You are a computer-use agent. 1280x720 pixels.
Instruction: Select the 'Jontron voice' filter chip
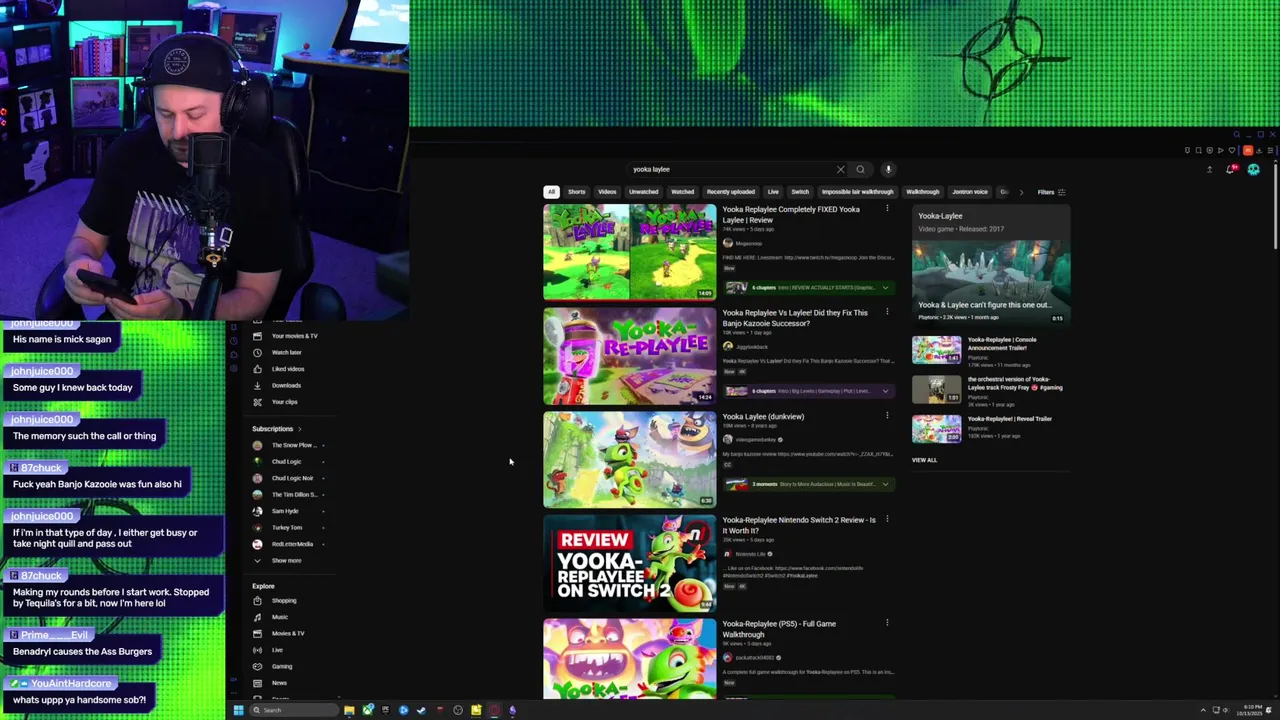pyautogui.click(x=970, y=192)
